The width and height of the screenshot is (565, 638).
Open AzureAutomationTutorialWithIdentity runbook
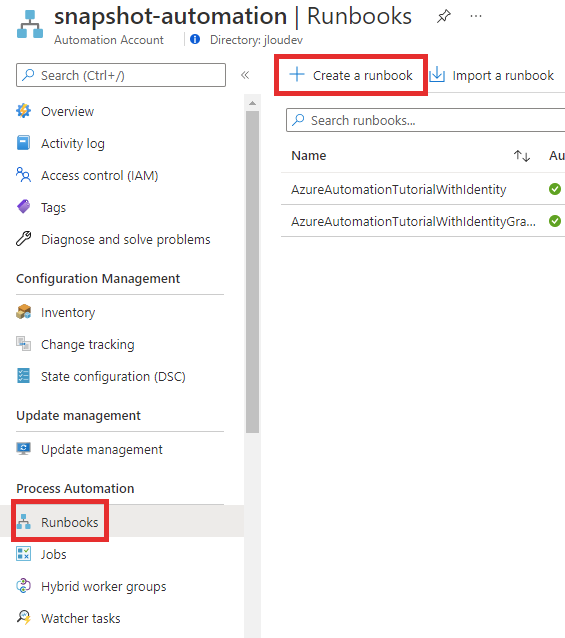pos(399,190)
